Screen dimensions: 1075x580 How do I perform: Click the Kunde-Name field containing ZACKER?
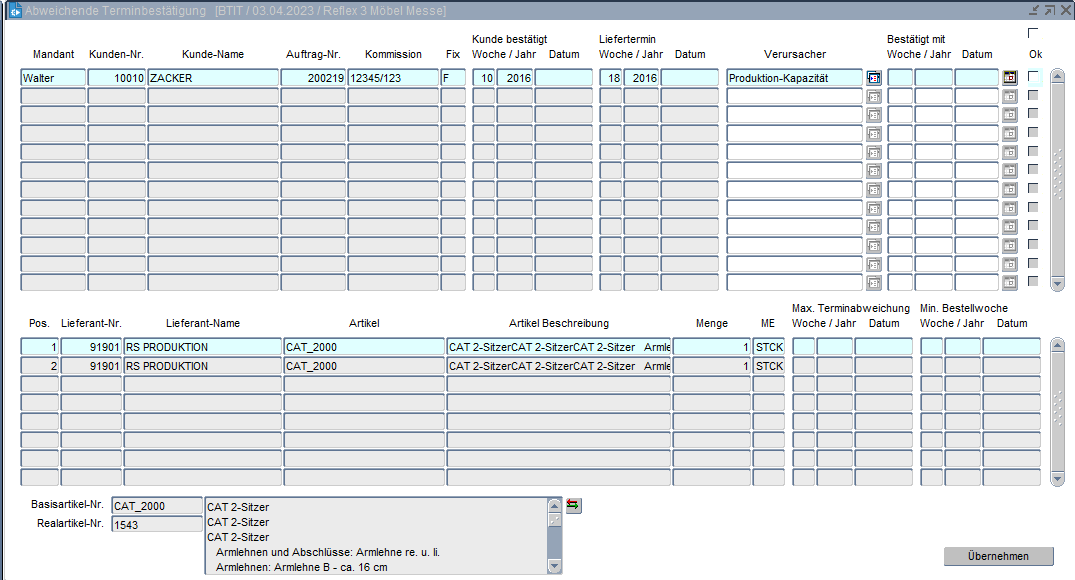tap(212, 78)
